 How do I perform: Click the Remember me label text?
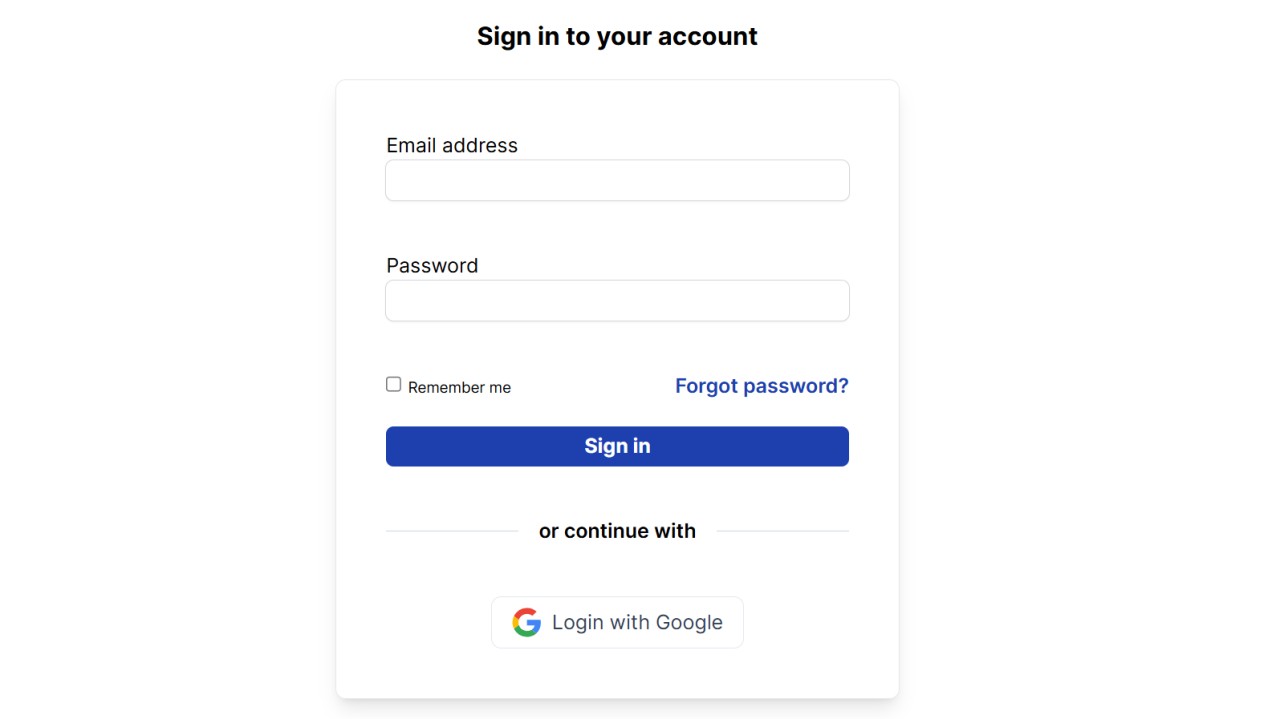(x=459, y=387)
